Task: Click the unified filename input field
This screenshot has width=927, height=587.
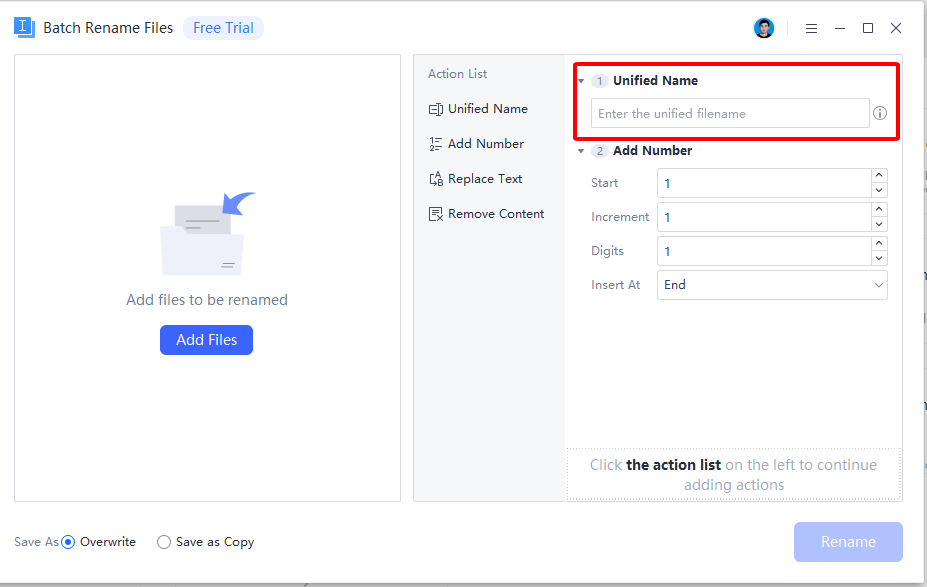Action: [x=729, y=113]
